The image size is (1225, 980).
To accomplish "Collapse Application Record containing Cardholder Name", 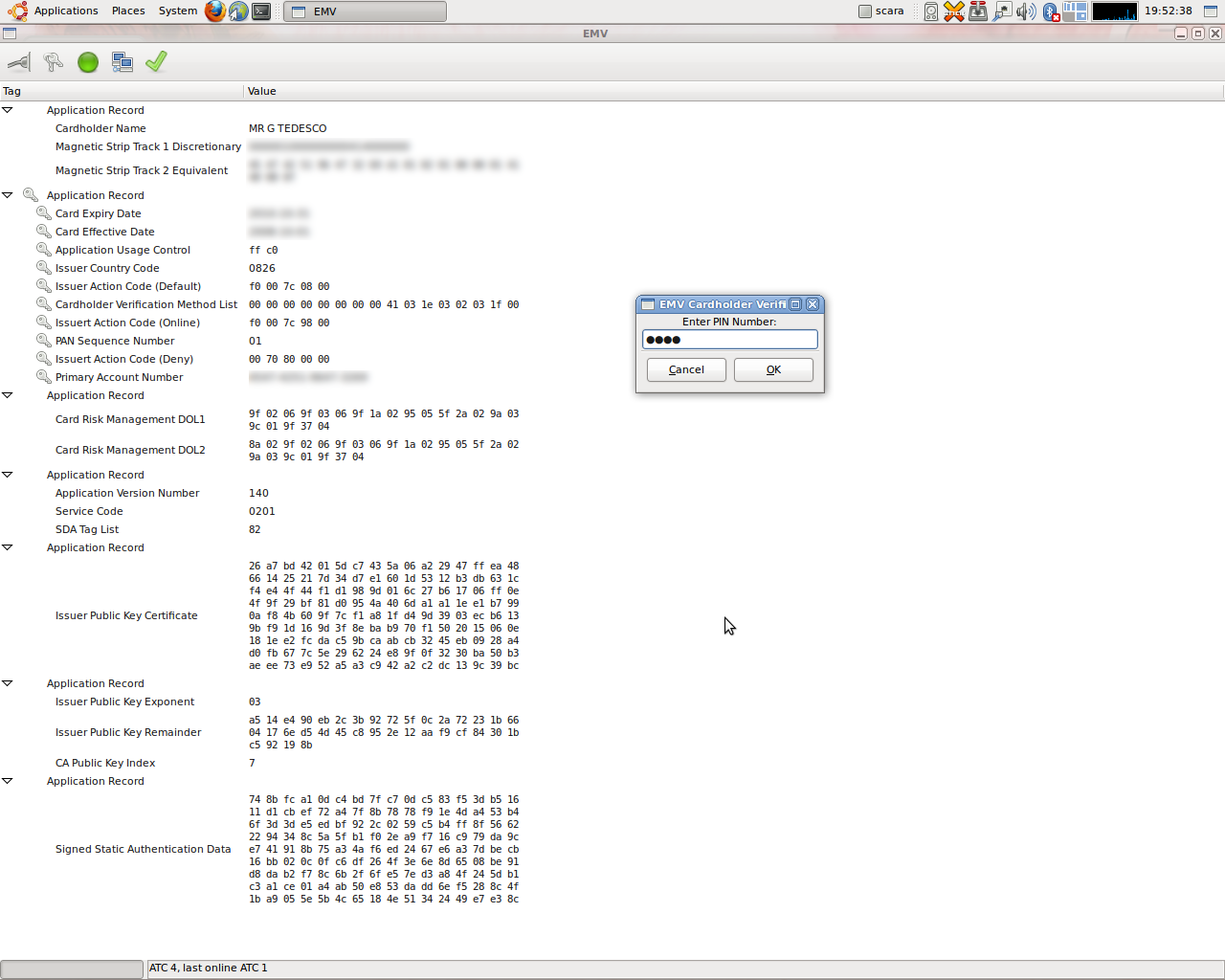I will coord(8,110).
